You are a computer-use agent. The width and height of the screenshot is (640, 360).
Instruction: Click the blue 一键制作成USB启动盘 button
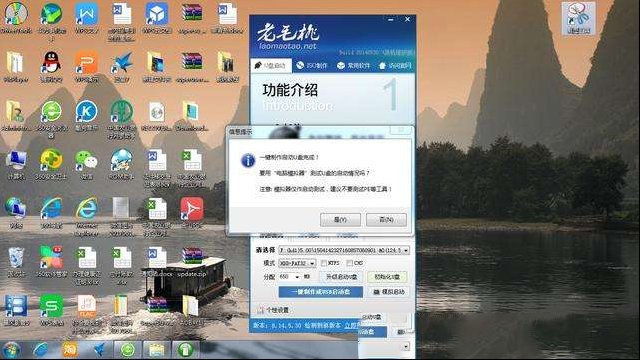320,292
